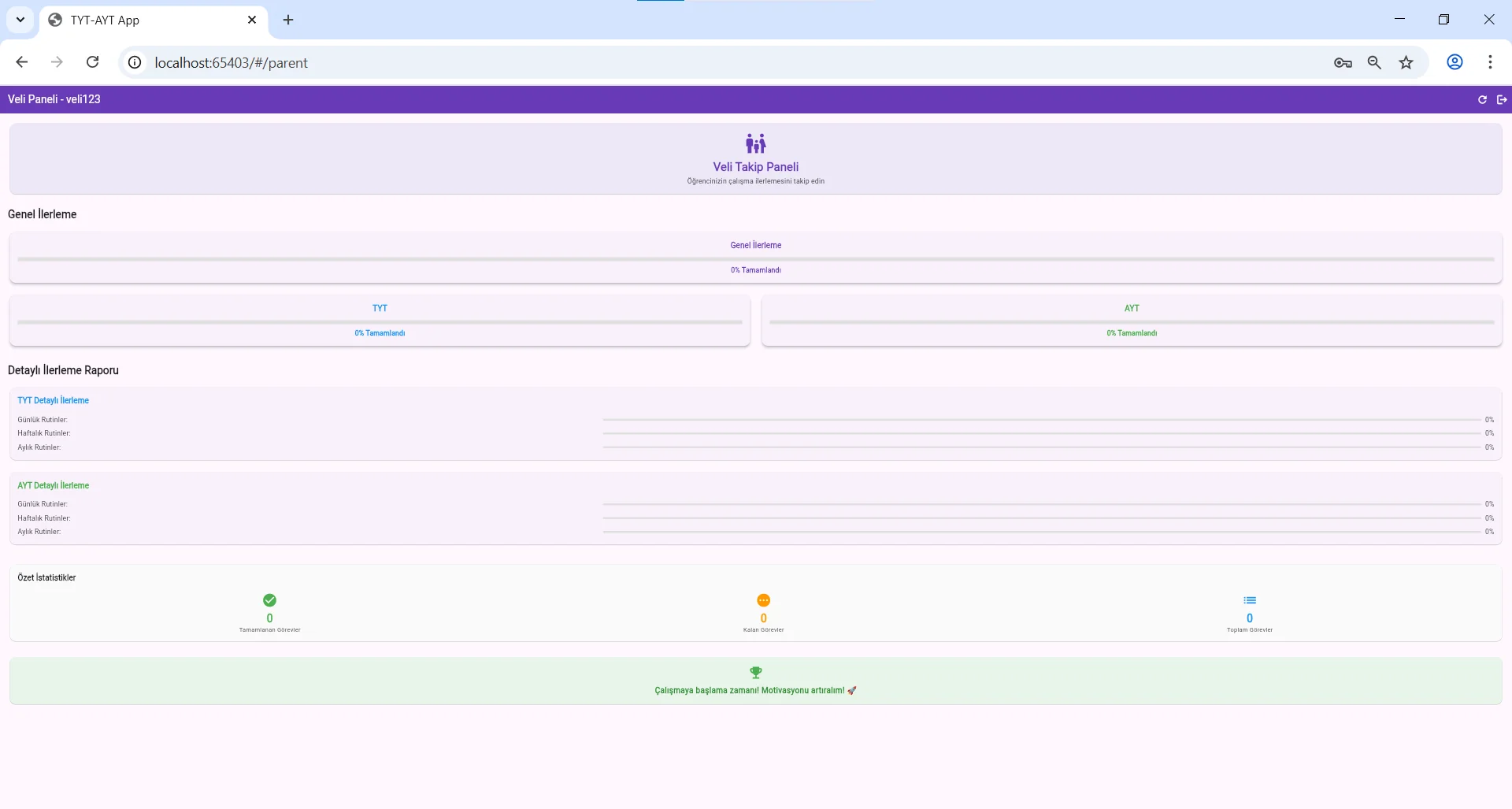
Task: Click the blue list icon for Toplam Görevler
Action: coord(1250,600)
